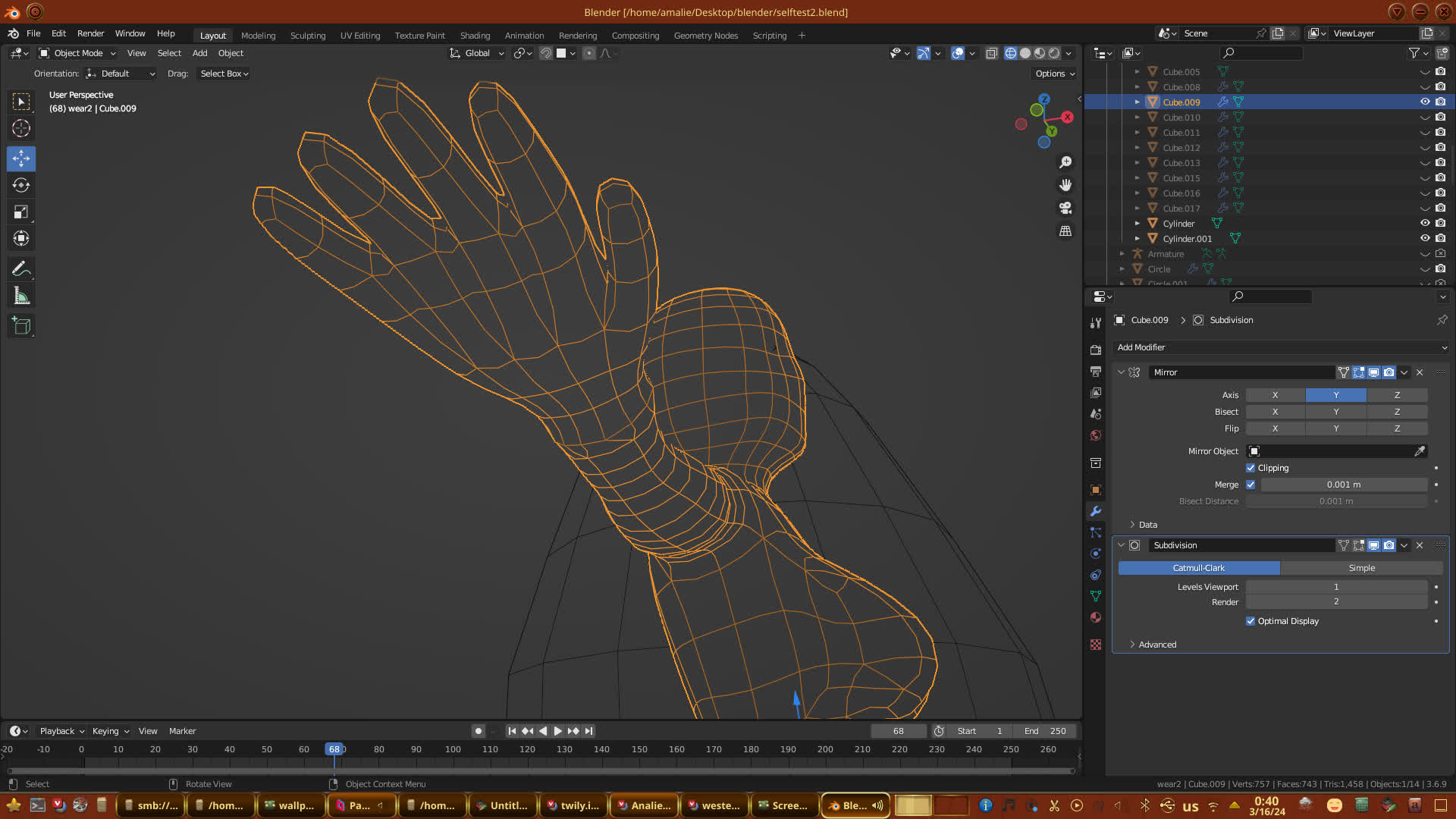Enable the X axis in Mirror modifier

click(x=1275, y=395)
